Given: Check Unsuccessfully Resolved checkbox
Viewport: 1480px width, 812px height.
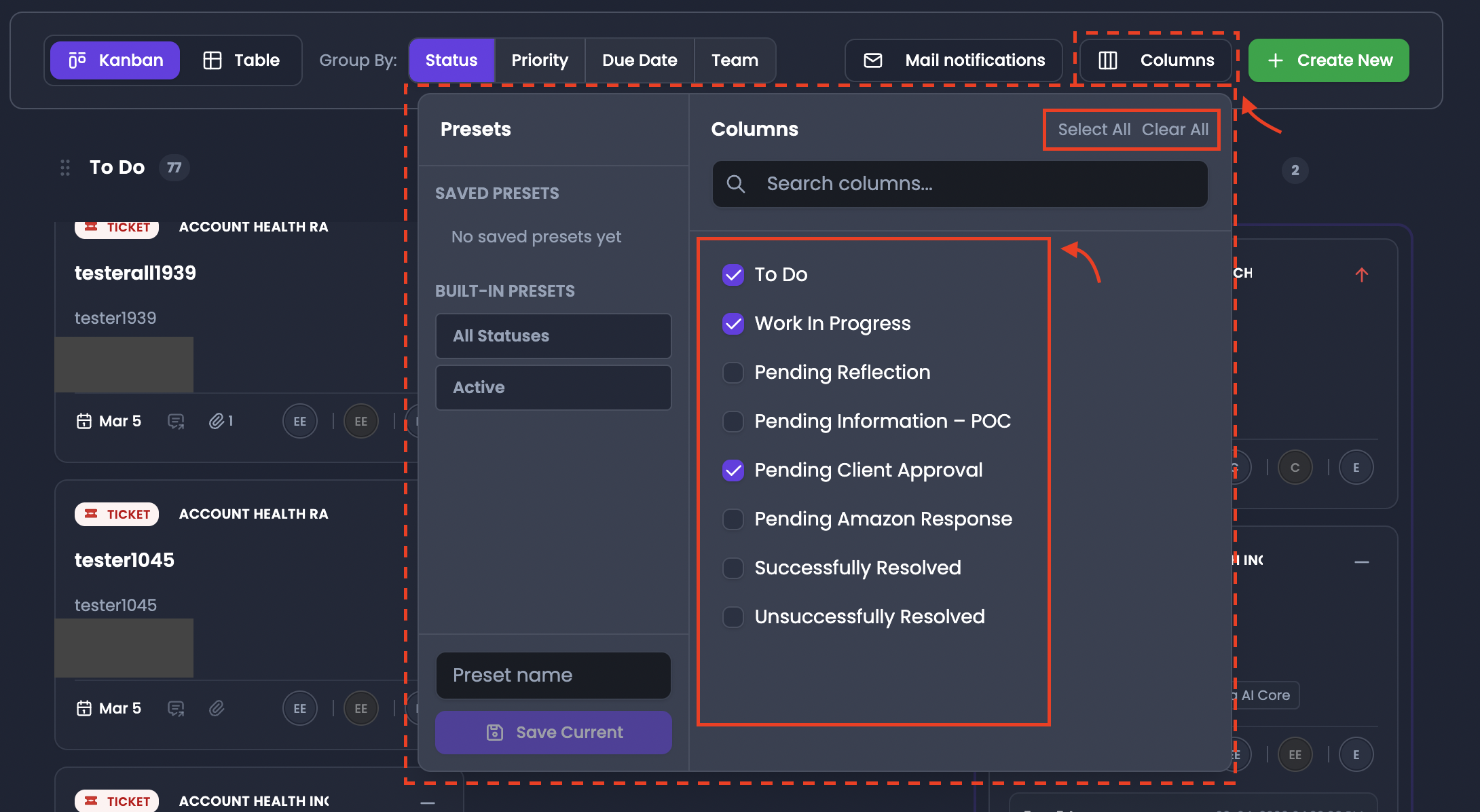Looking at the screenshot, I should (x=733, y=616).
